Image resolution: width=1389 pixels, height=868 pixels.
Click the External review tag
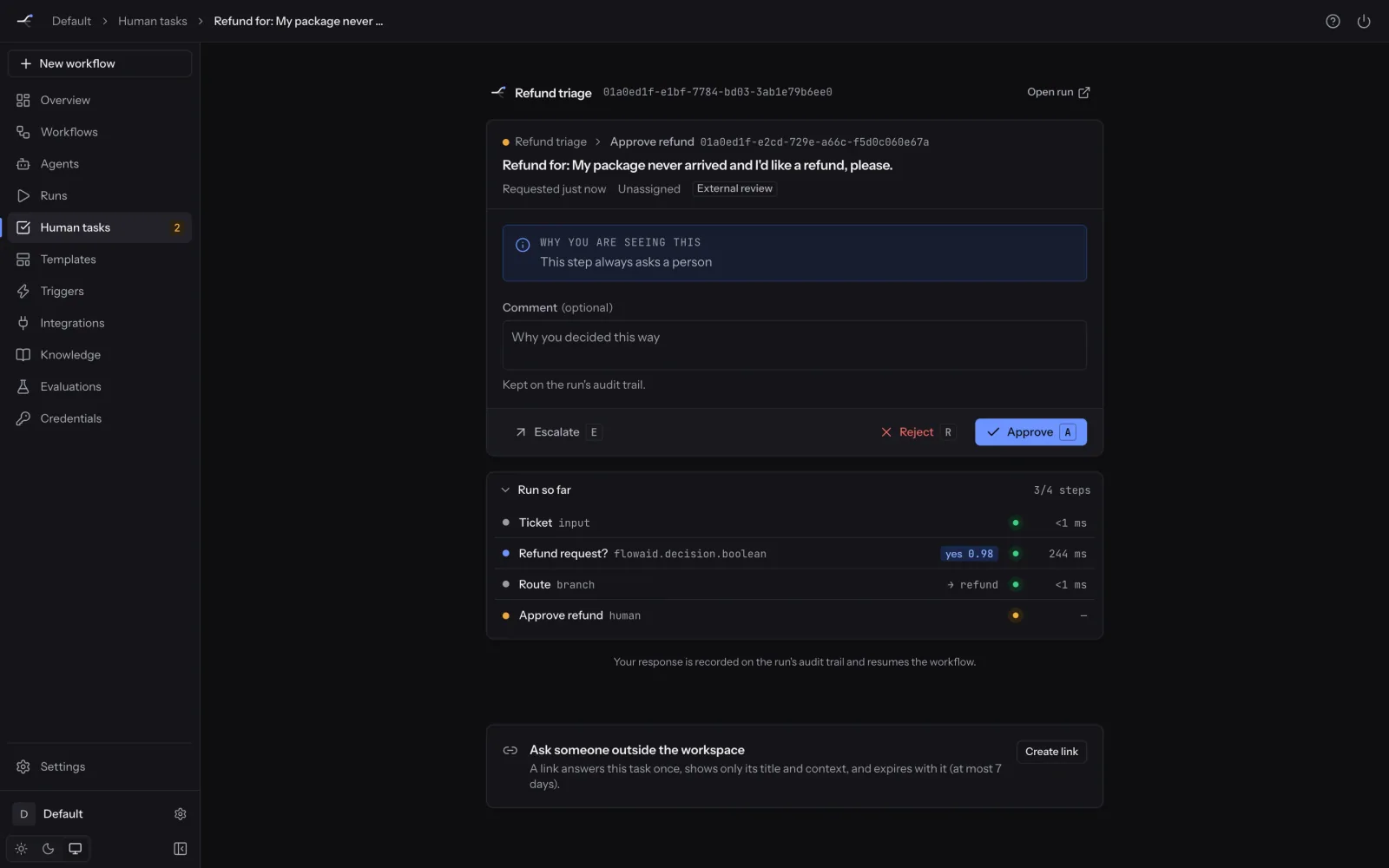pyautogui.click(x=734, y=188)
